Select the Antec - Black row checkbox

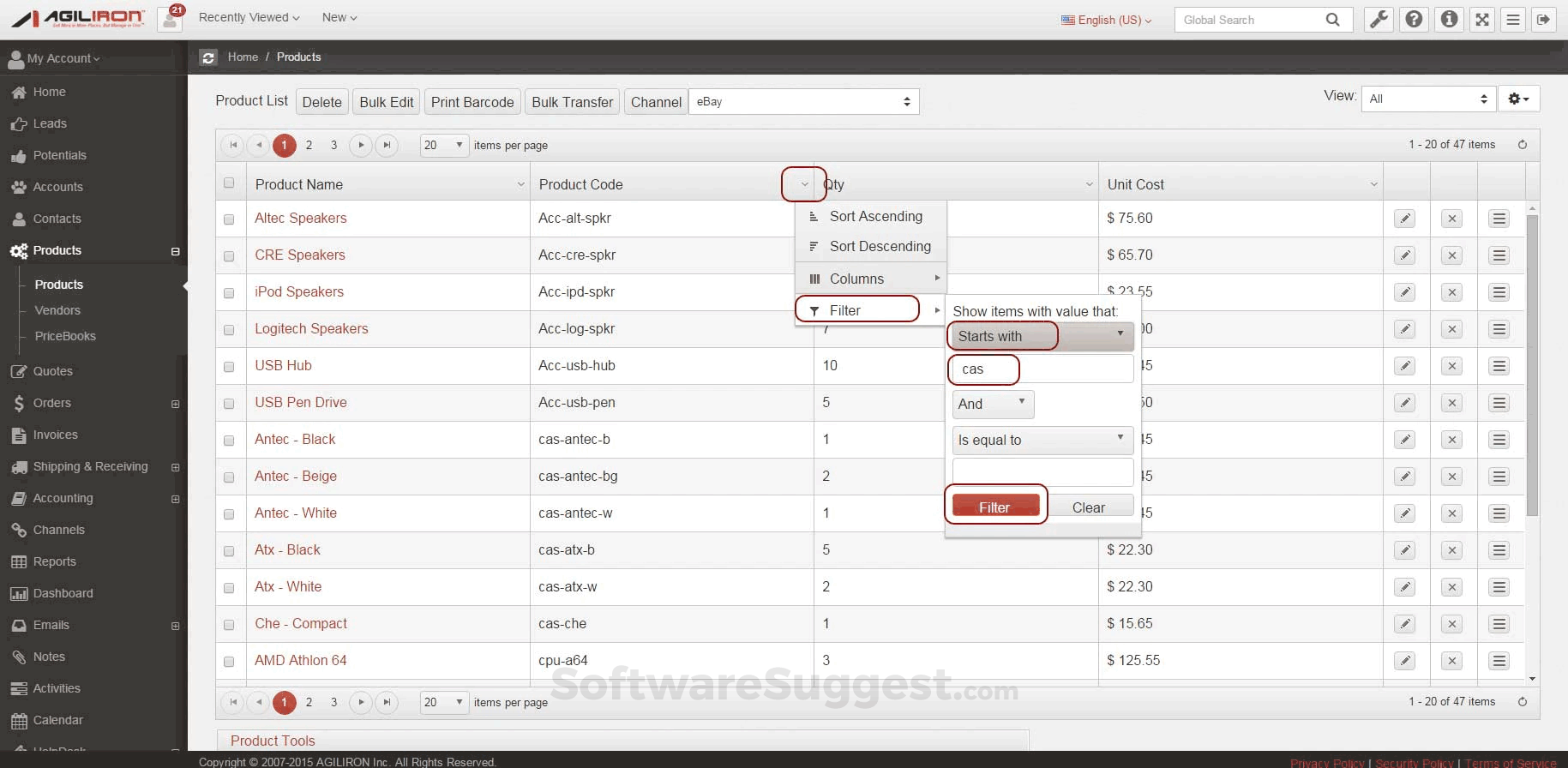[229, 441]
